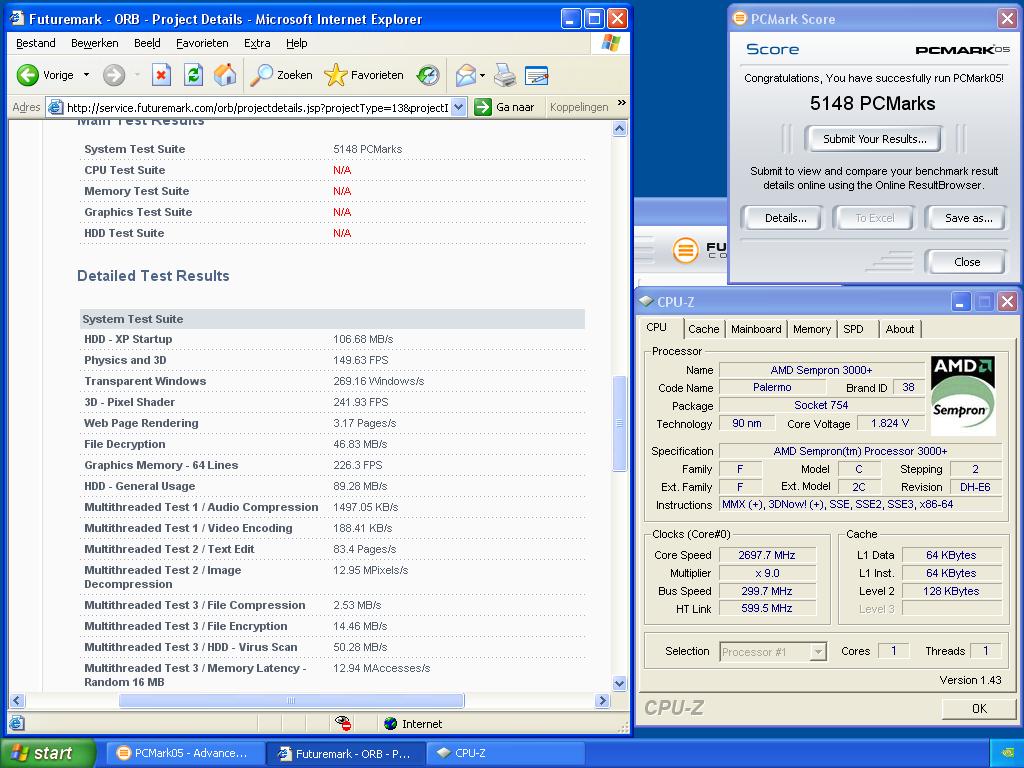Stop page loading with the red X icon
The height and width of the screenshot is (768, 1024).
pos(161,75)
